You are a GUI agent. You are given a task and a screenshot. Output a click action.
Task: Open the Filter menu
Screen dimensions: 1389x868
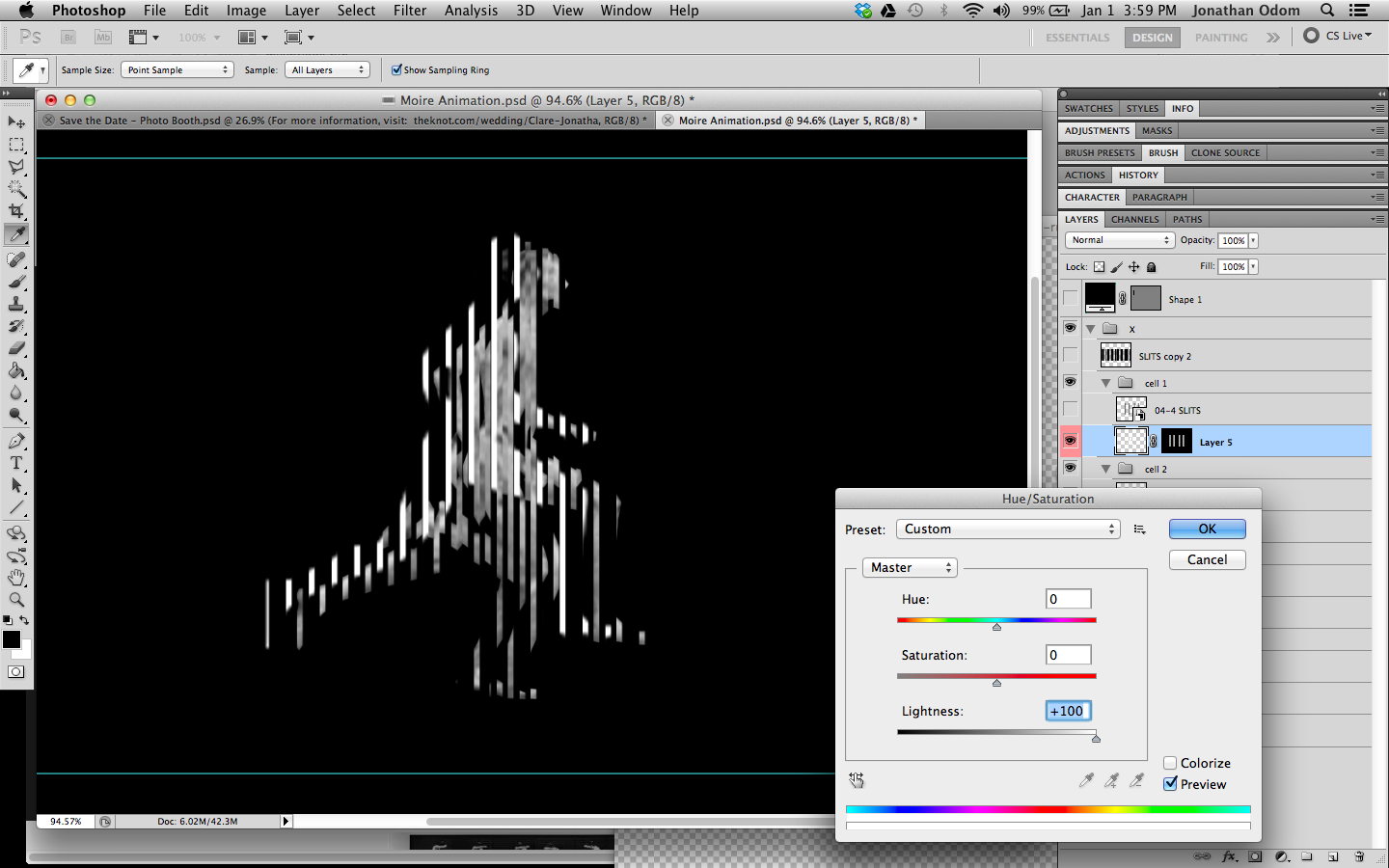click(410, 11)
